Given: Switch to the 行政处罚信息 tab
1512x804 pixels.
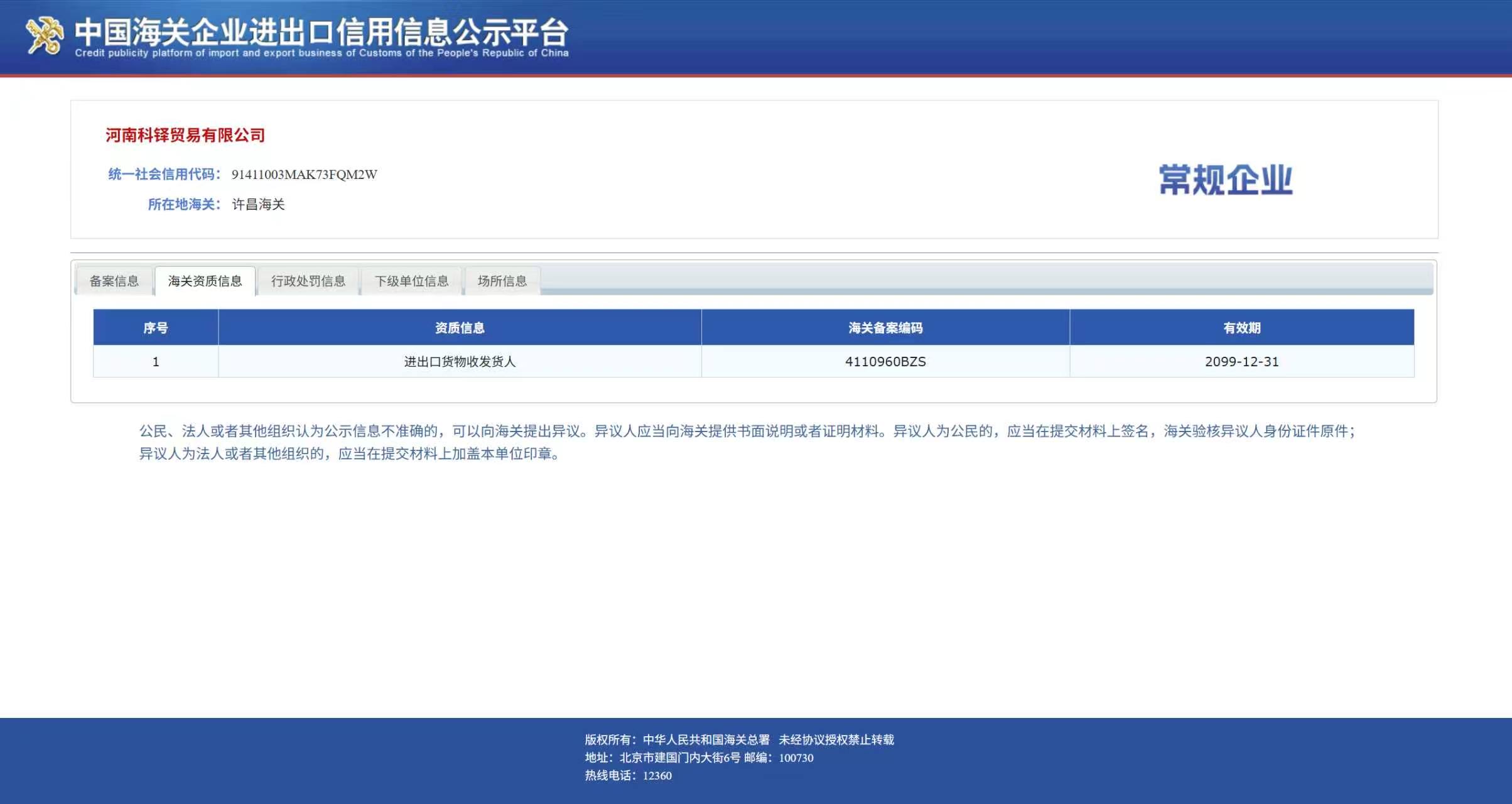Looking at the screenshot, I should click(x=308, y=281).
